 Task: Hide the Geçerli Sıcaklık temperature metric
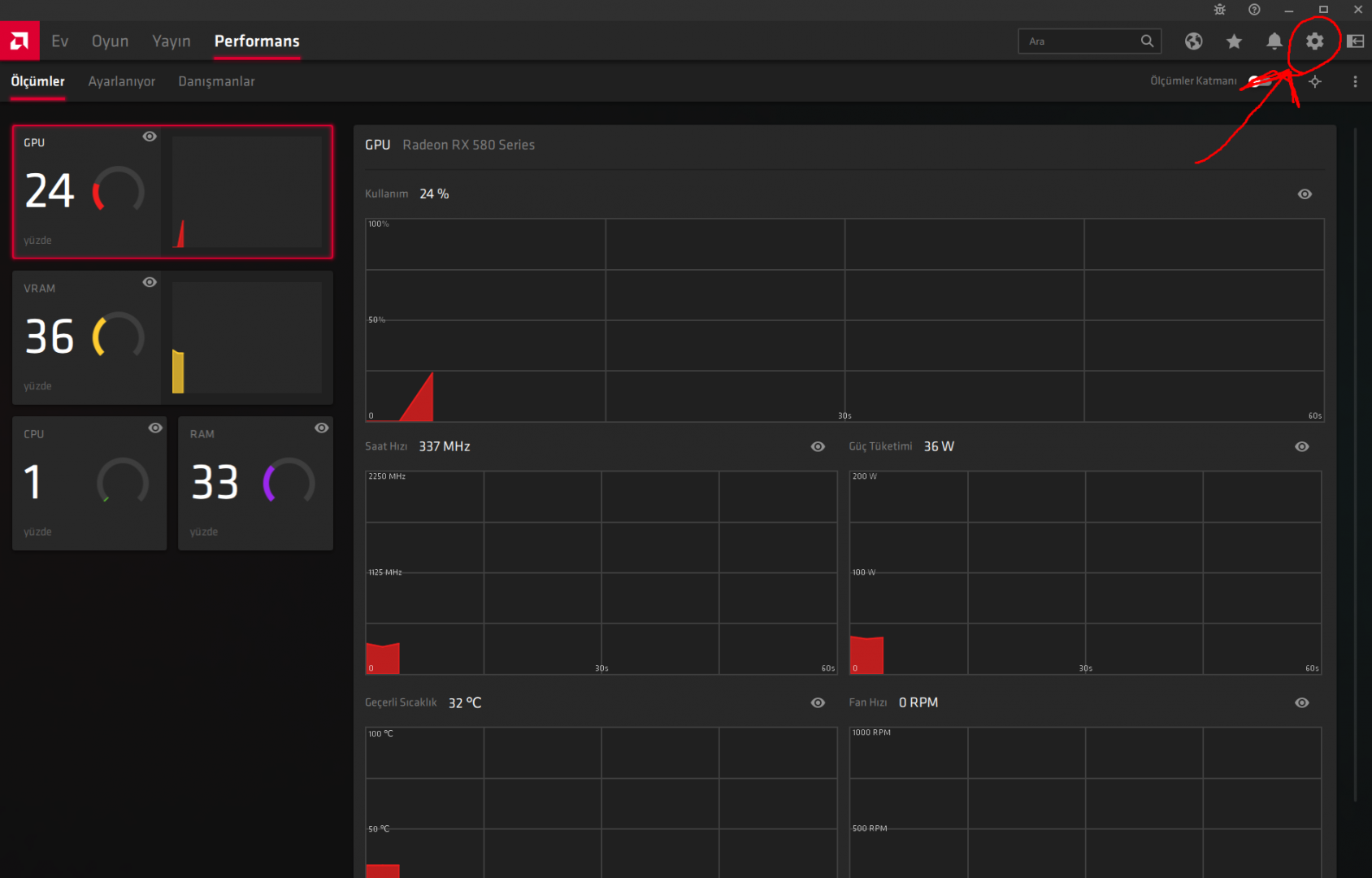(818, 702)
